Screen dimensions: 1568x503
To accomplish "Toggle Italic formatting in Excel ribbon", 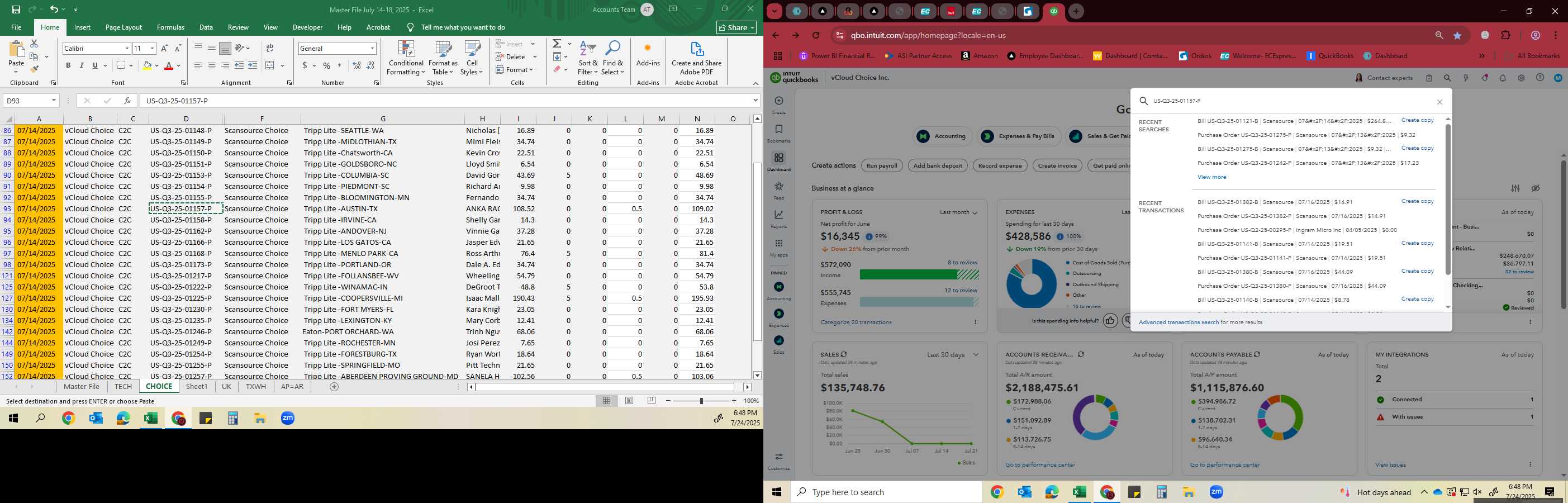I will click(x=82, y=65).
